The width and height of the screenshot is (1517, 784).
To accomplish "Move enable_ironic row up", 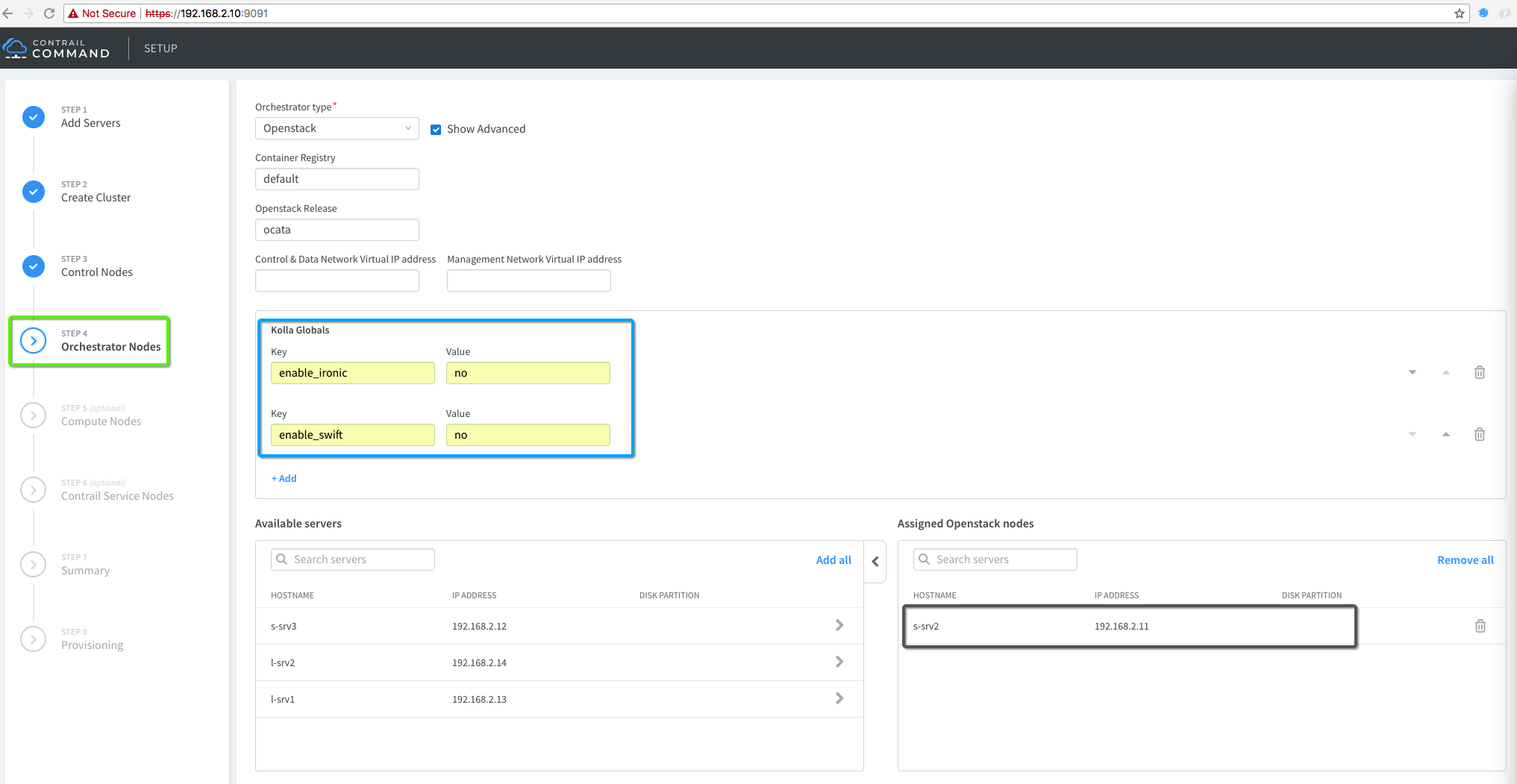I will pos(1446,372).
